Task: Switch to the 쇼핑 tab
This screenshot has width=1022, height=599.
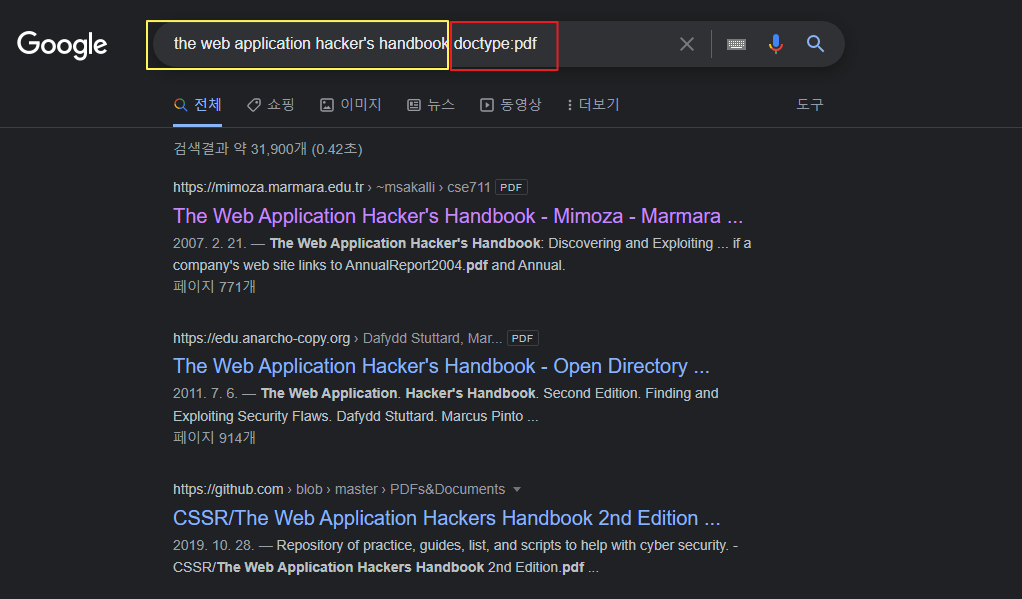Action: point(270,105)
